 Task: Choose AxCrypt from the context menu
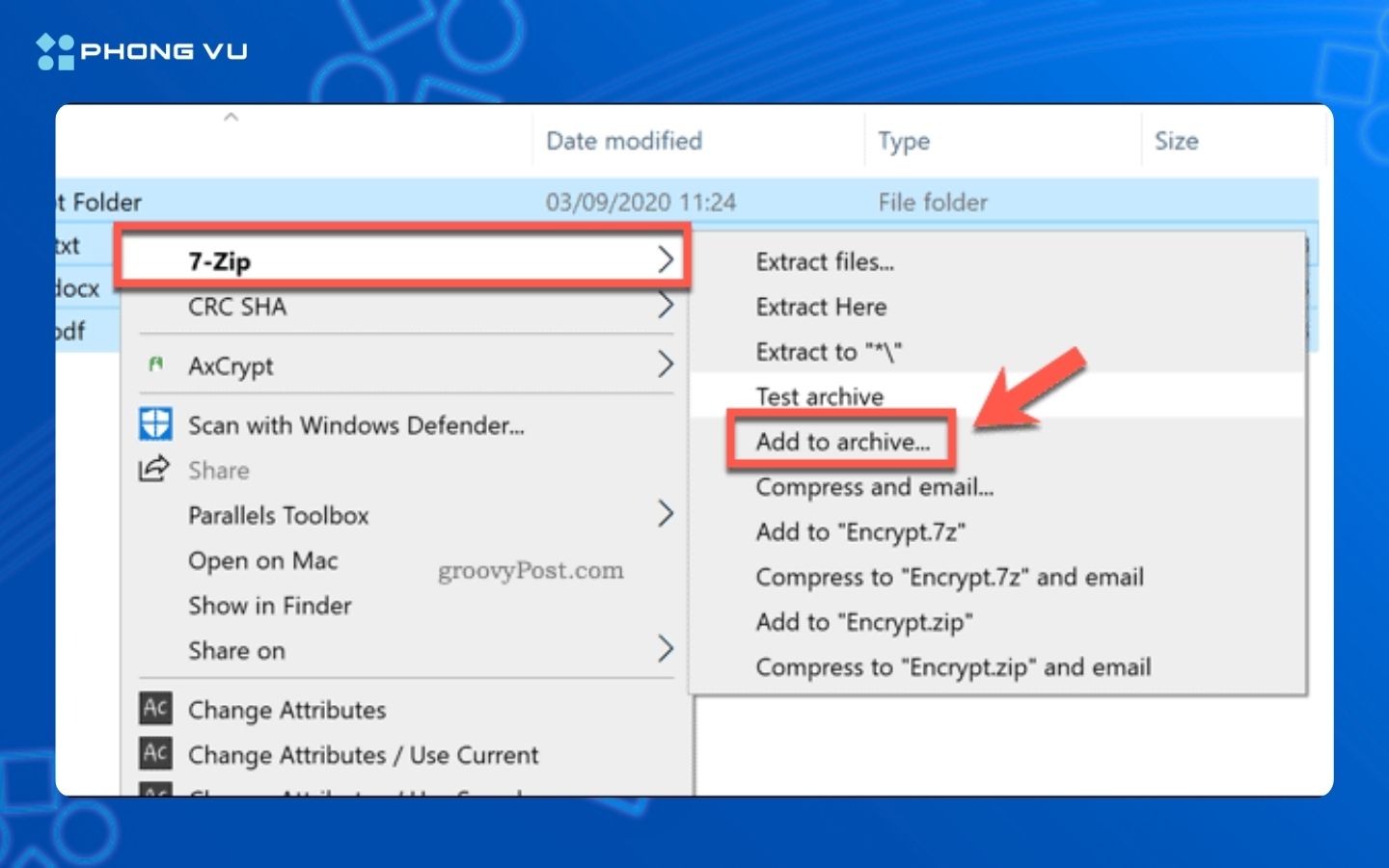407,366
